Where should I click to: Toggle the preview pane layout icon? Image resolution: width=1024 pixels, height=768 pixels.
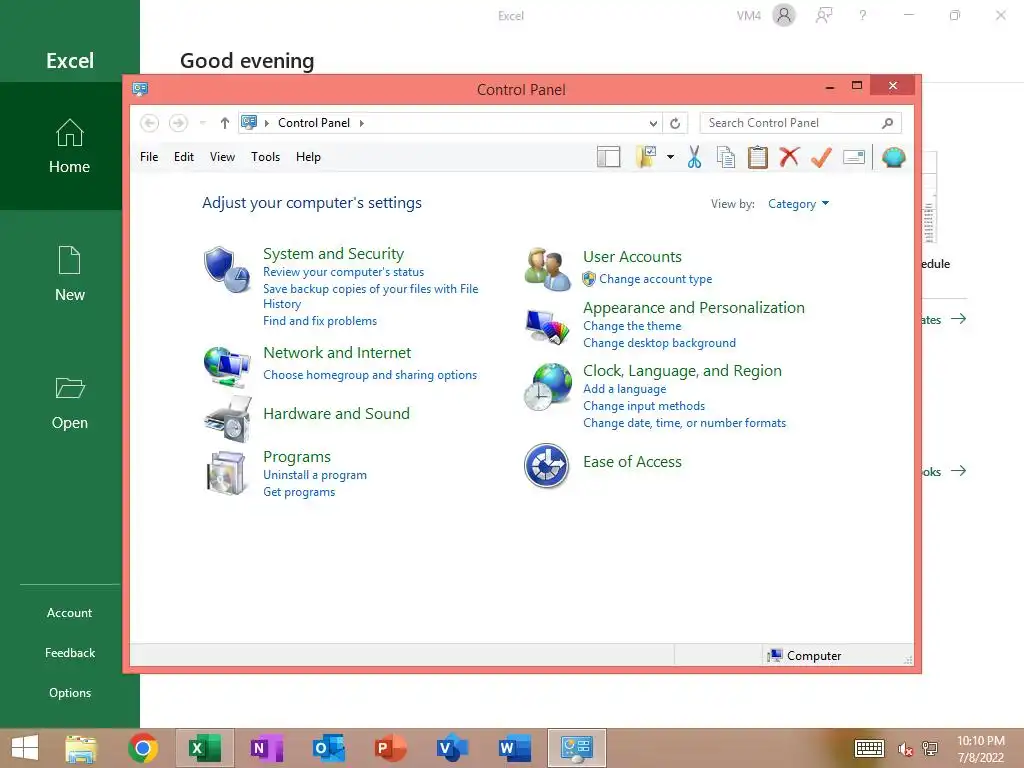click(x=609, y=157)
